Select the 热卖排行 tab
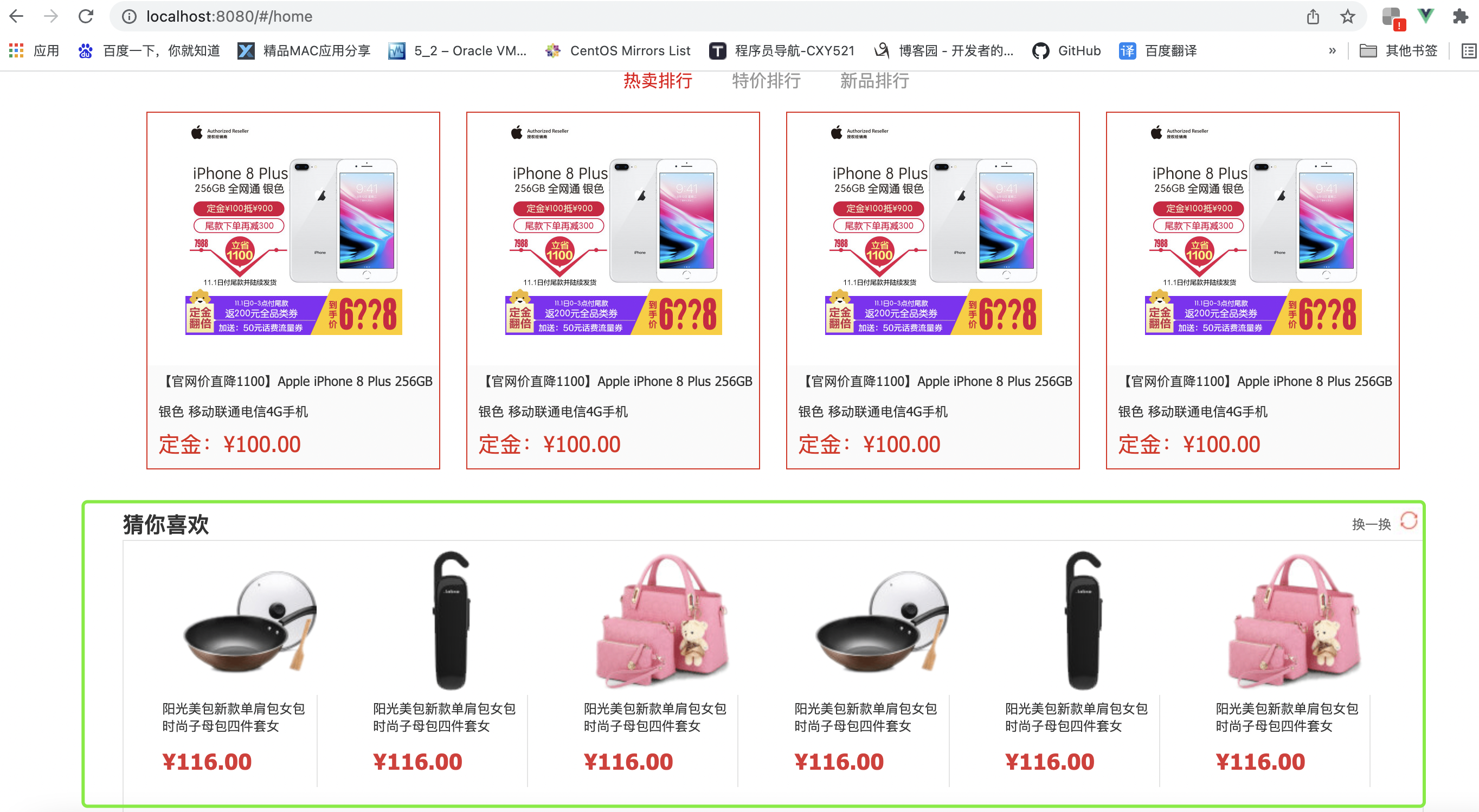Viewport: 1479px width, 812px height. 658,81
